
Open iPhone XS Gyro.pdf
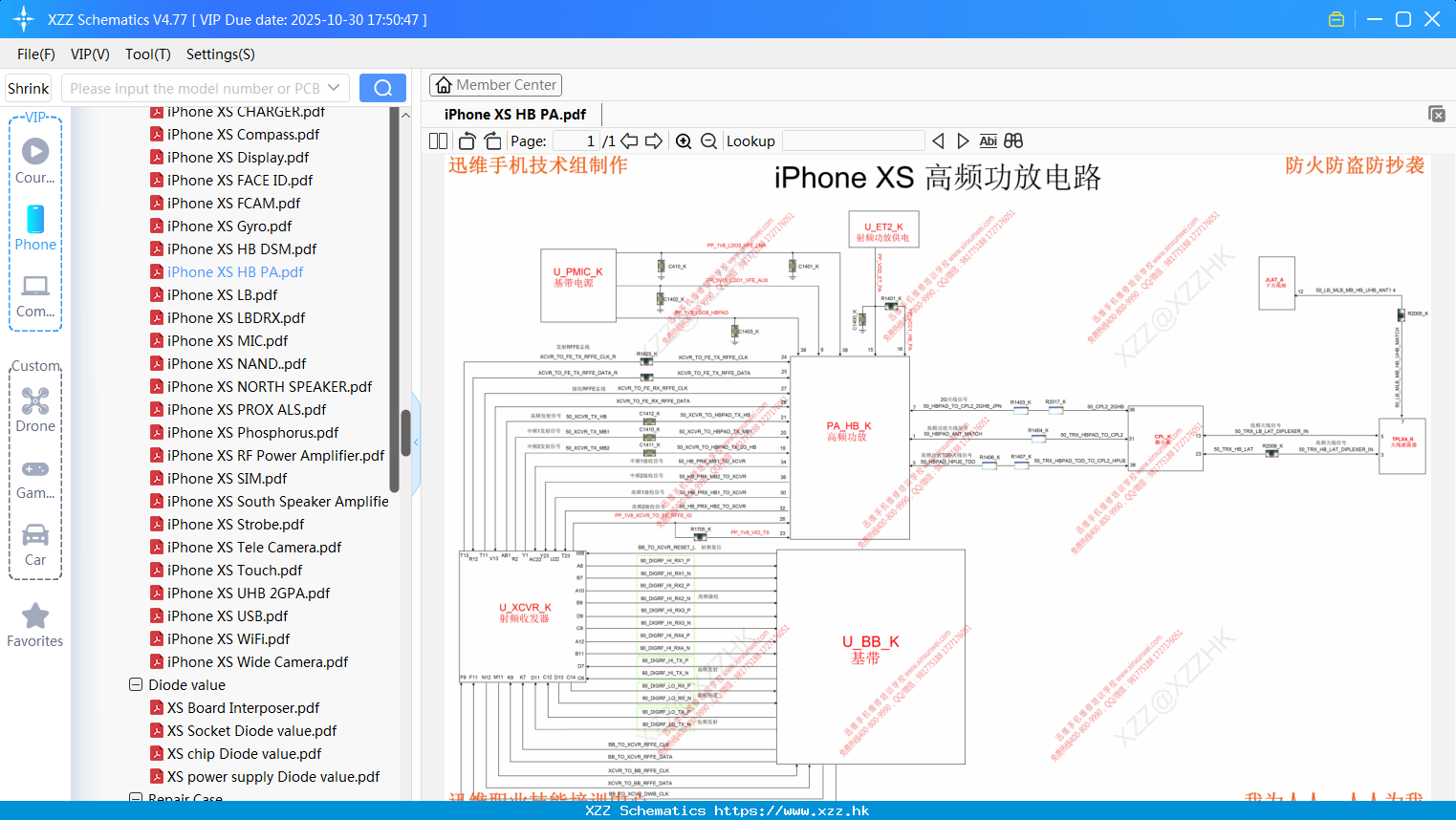(229, 226)
